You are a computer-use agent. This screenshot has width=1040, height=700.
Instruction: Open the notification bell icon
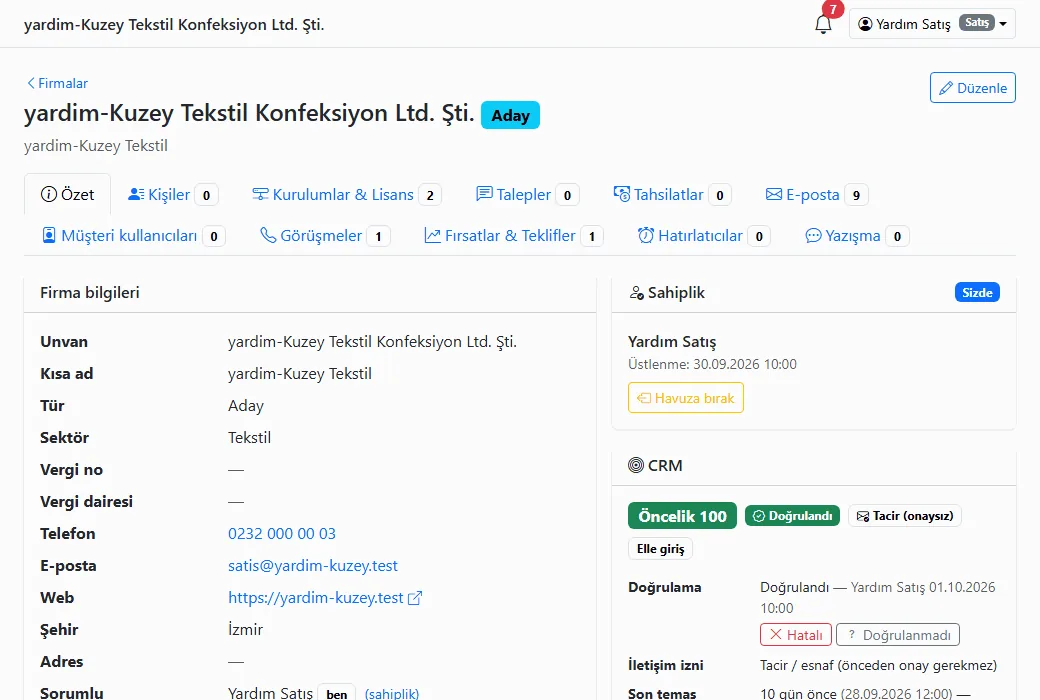(823, 25)
